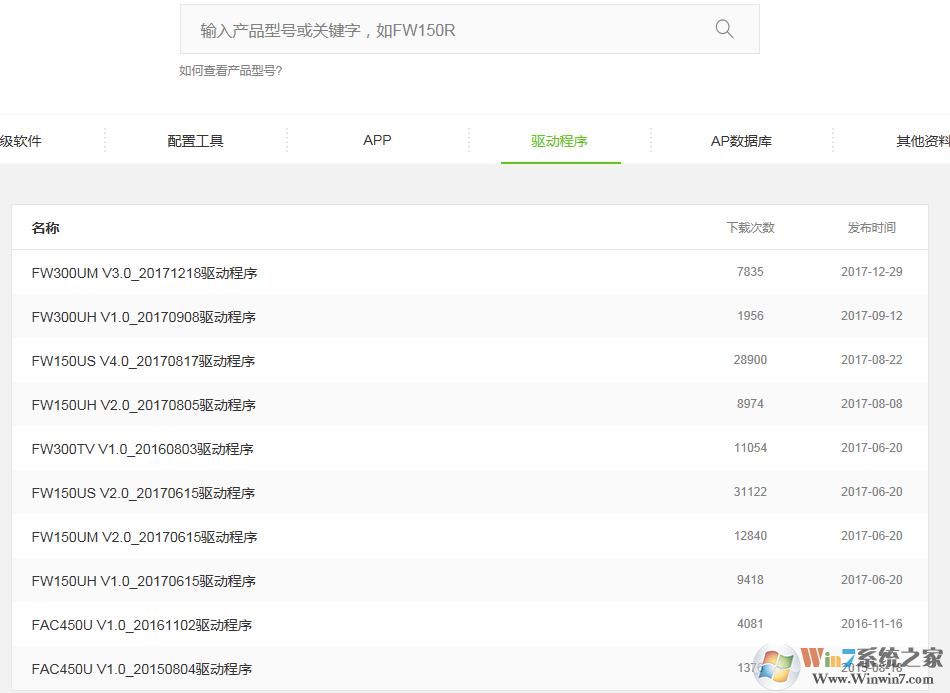Viewport: 950px width, 693px height.
Task: Open the AP数据库 tab
Action: click(x=741, y=141)
